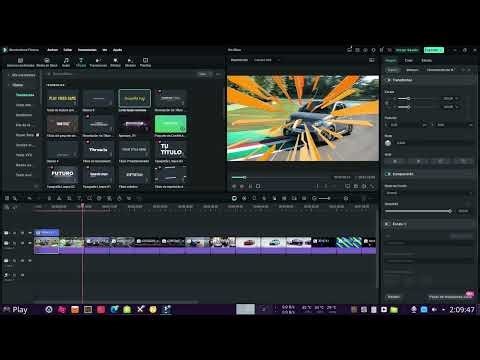This screenshot has width=480, height=360.
Task: Switch to the third properties panel tab
Action: coord(426,60)
